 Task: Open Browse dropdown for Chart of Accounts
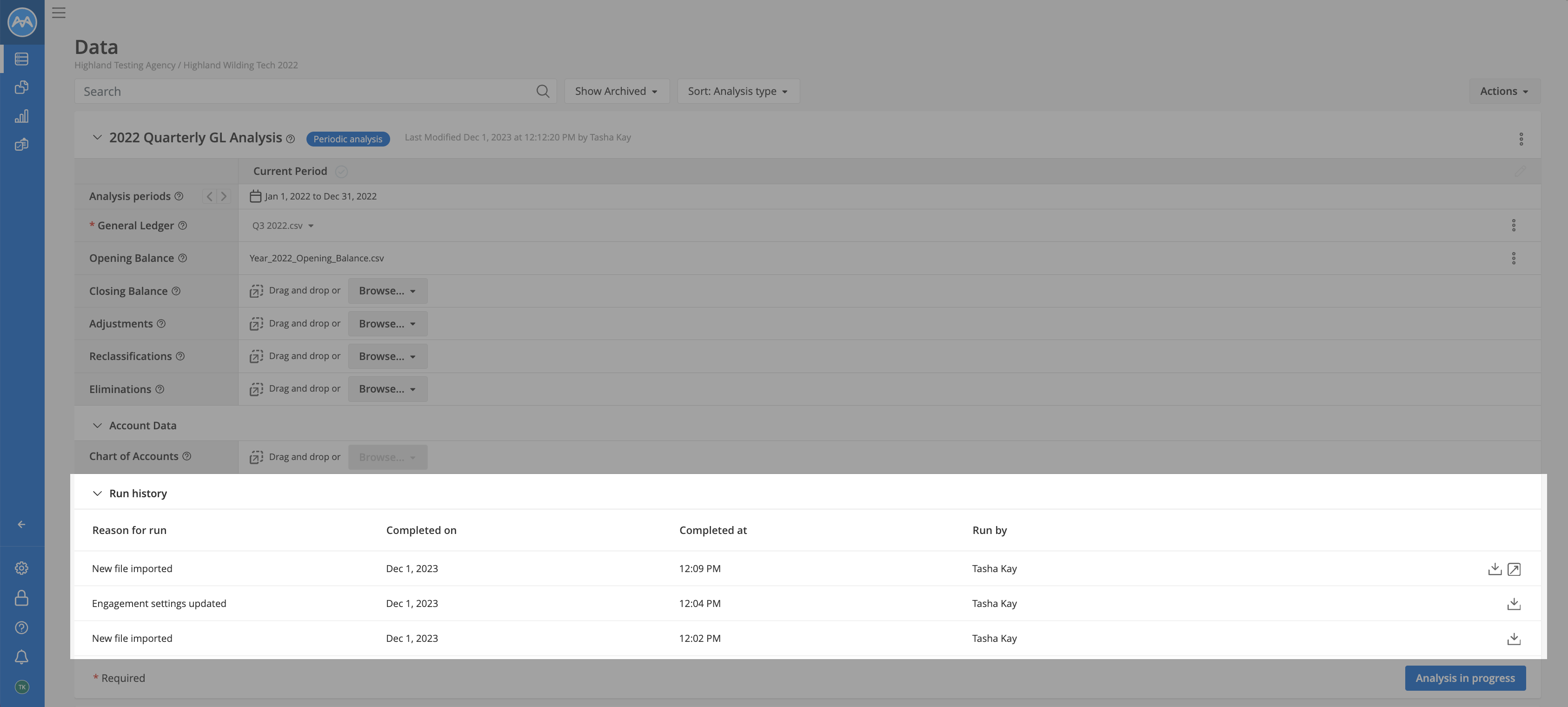pos(388,457)
